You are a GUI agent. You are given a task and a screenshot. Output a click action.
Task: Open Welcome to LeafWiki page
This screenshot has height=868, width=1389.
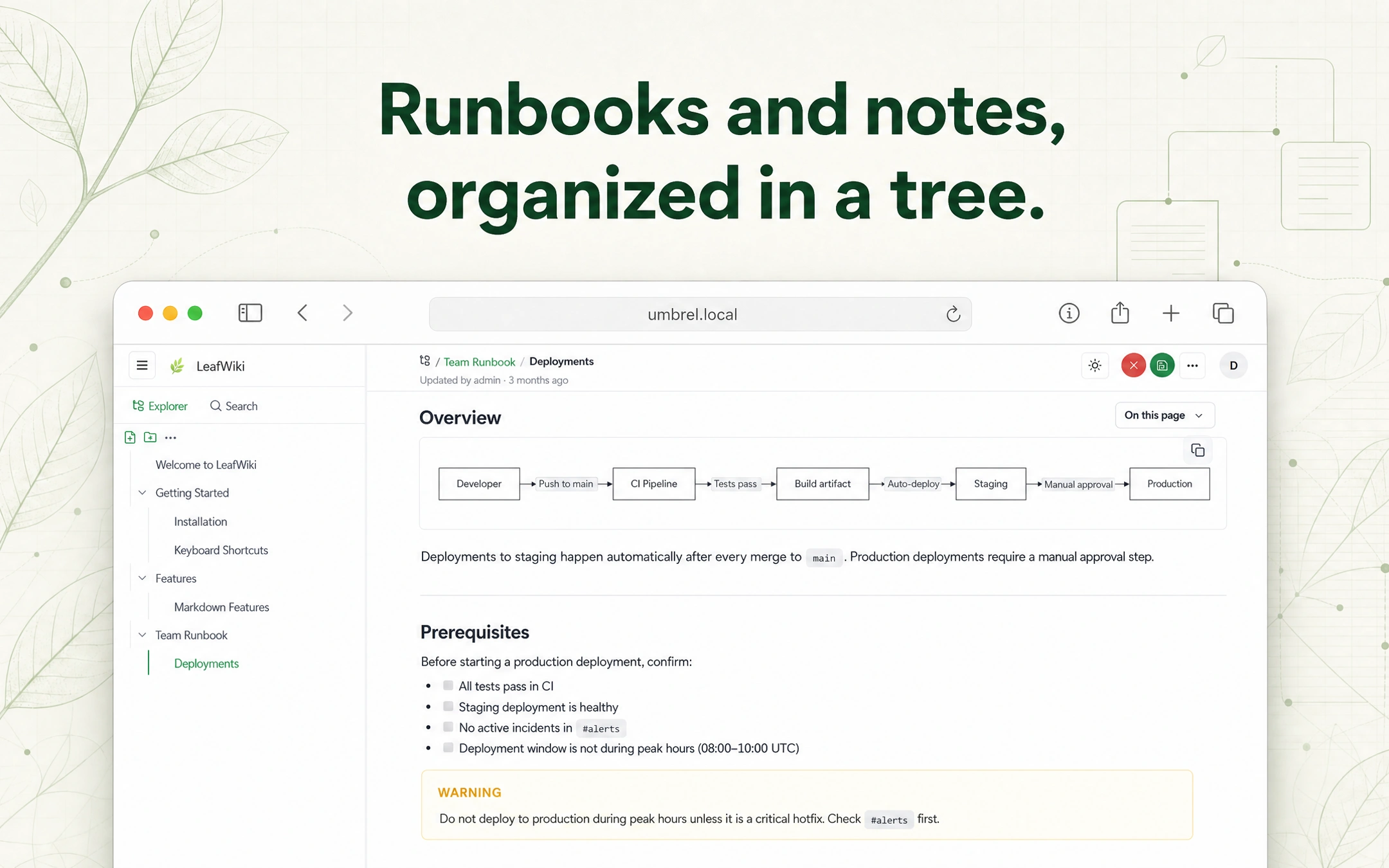pyautogui.click(x=206, y=464)
